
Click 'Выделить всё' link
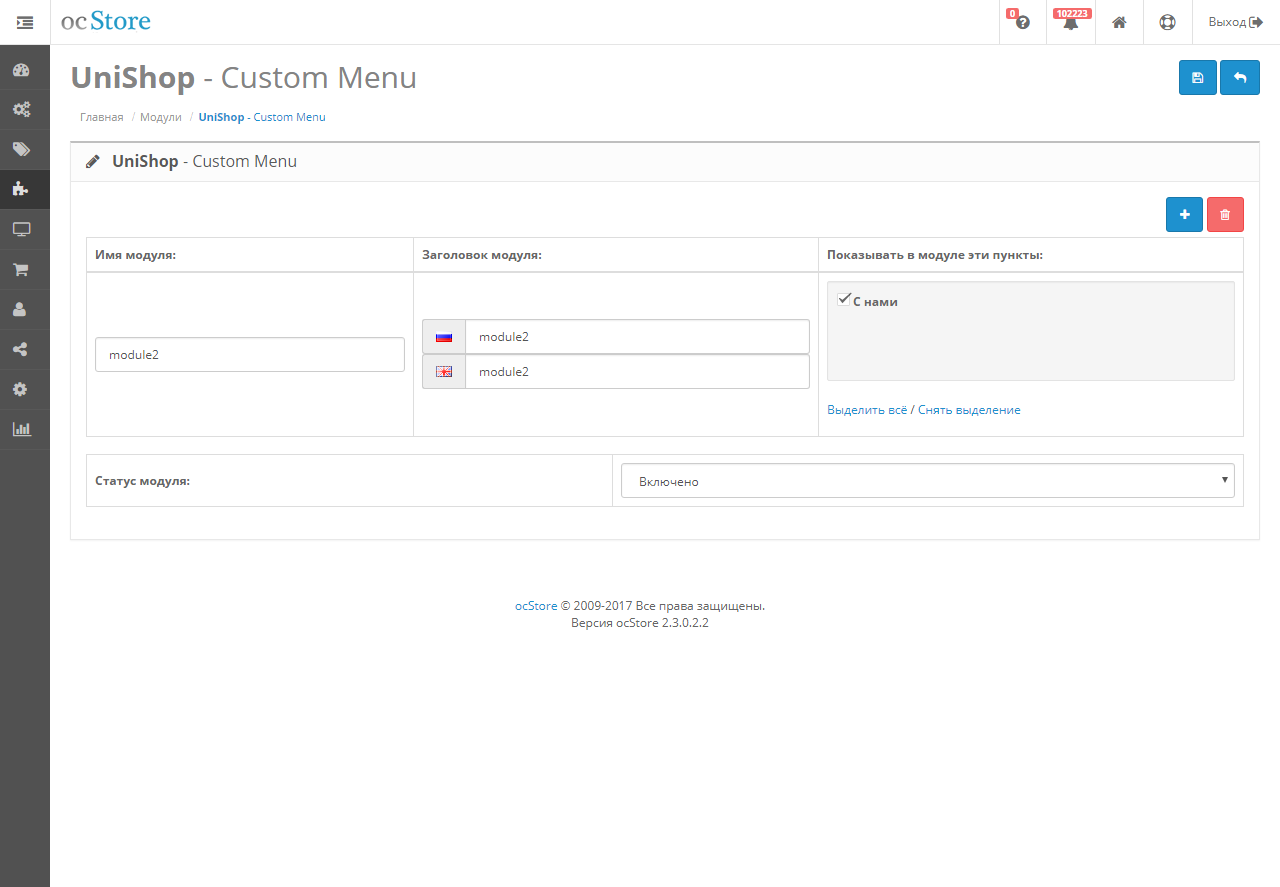[867, 410]
